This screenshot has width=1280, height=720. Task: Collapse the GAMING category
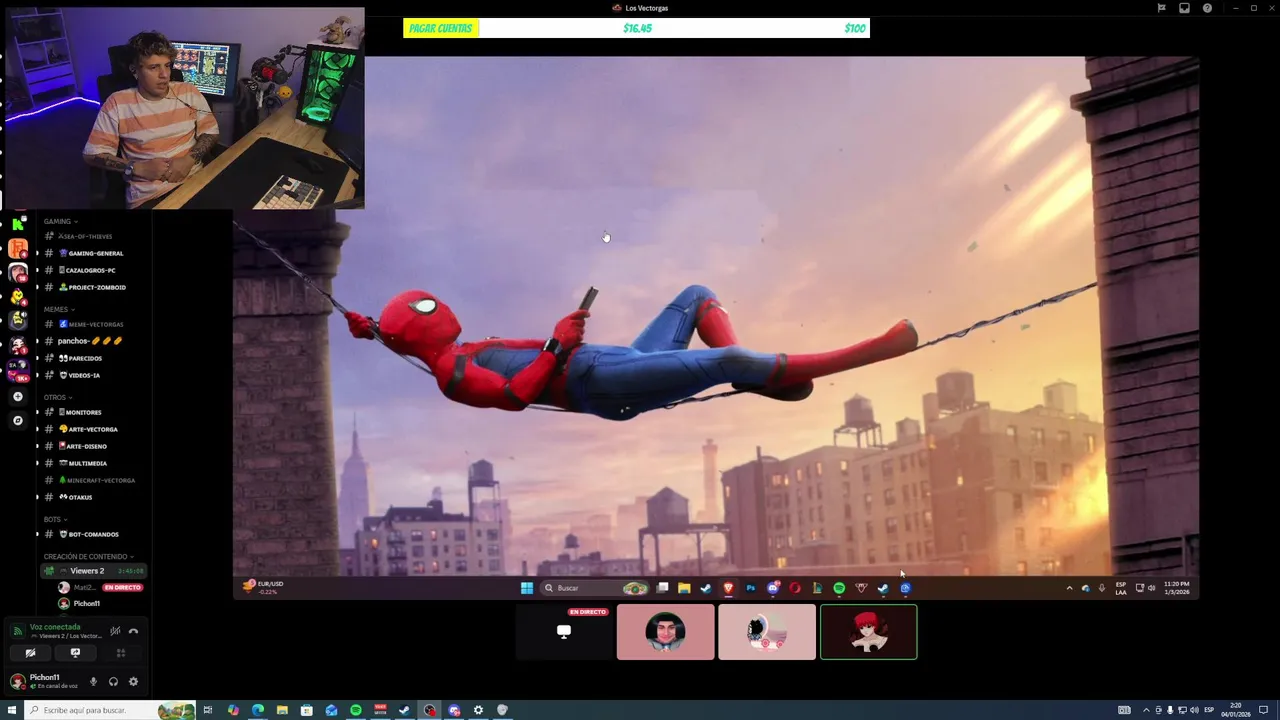tap(61, 221)
